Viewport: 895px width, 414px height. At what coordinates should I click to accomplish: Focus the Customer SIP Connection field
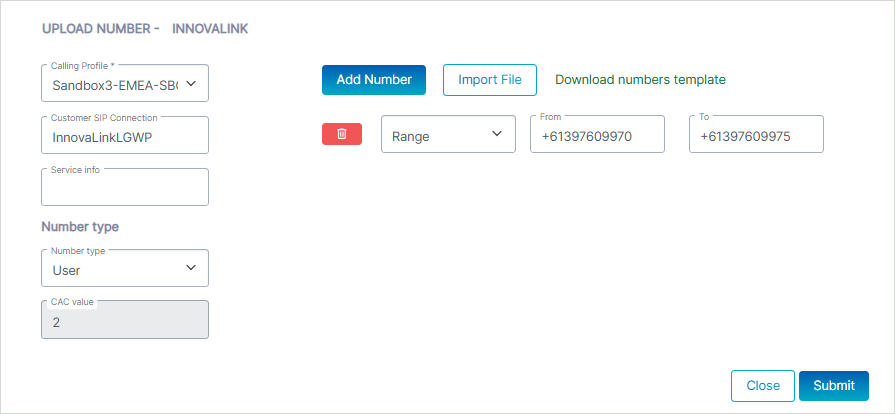[x=124, y=136]
